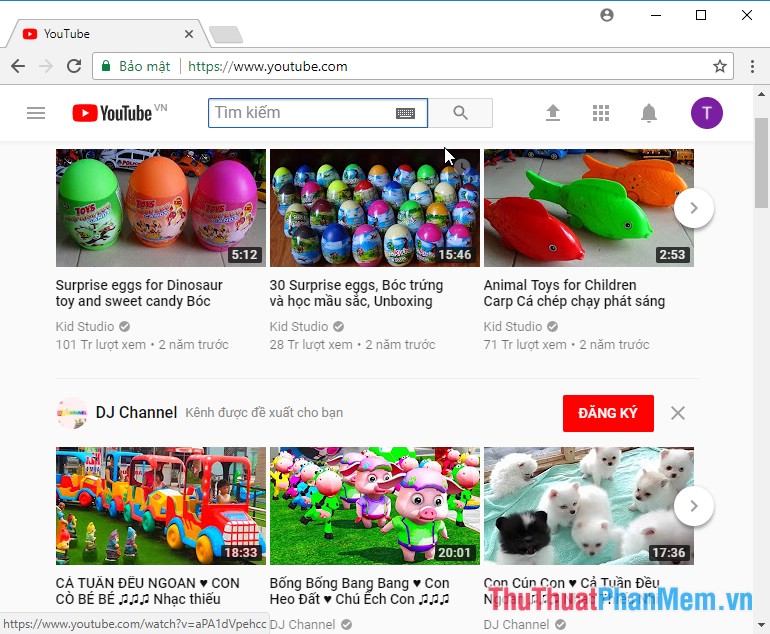This screenshot has width=770, height=634.
Task: Click the Chrome profile icon in title bar
Action: tap(607, 15)
